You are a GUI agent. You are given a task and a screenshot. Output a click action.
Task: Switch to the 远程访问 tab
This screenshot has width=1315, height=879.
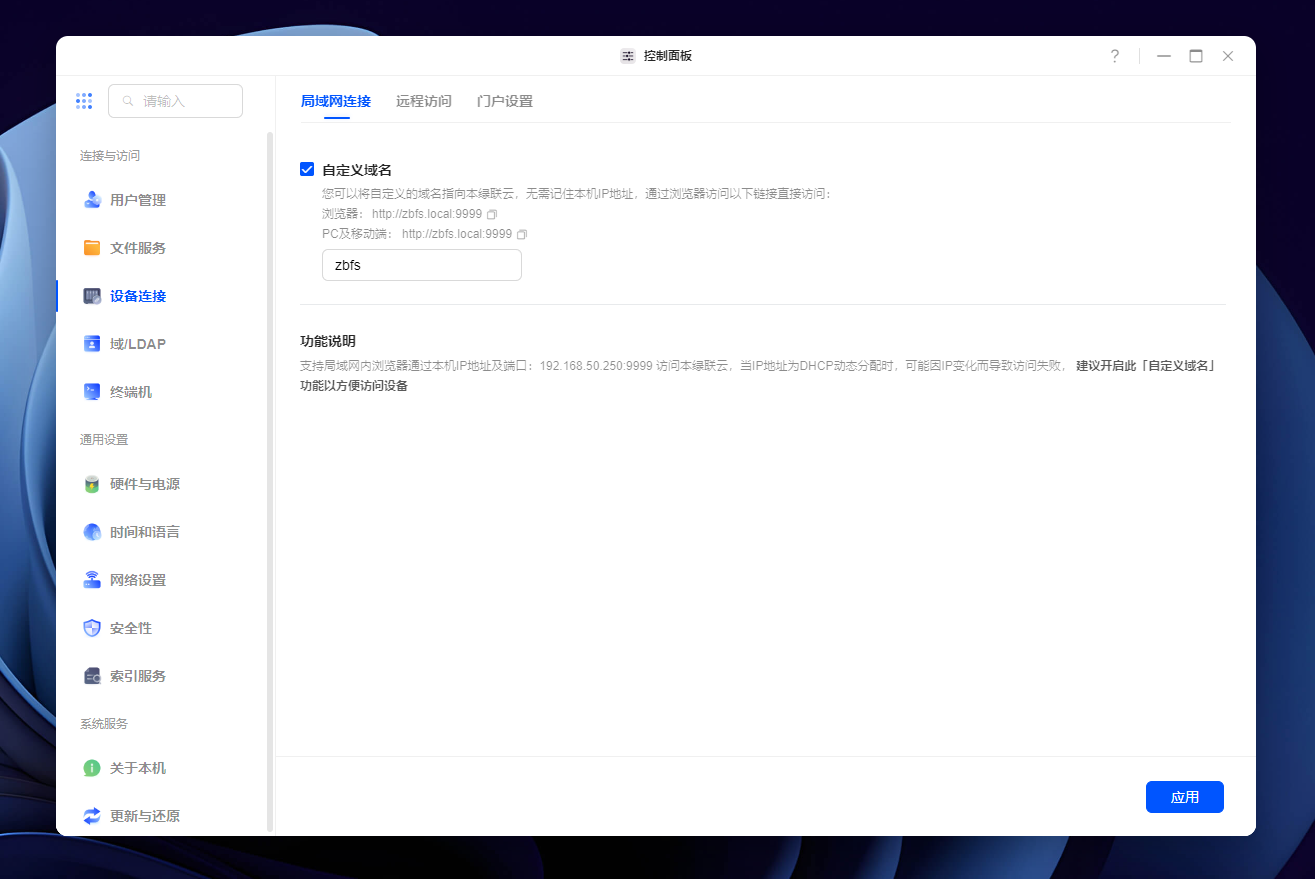[423, 101]
